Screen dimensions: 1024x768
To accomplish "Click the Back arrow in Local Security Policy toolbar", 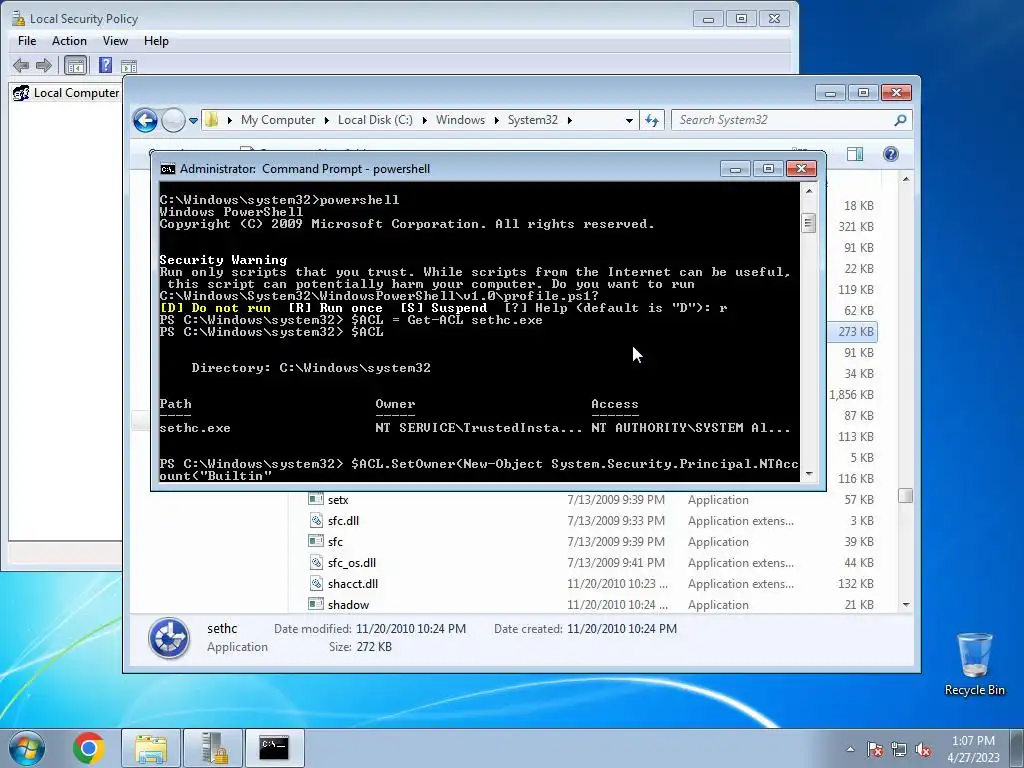I will pos(21,65).
